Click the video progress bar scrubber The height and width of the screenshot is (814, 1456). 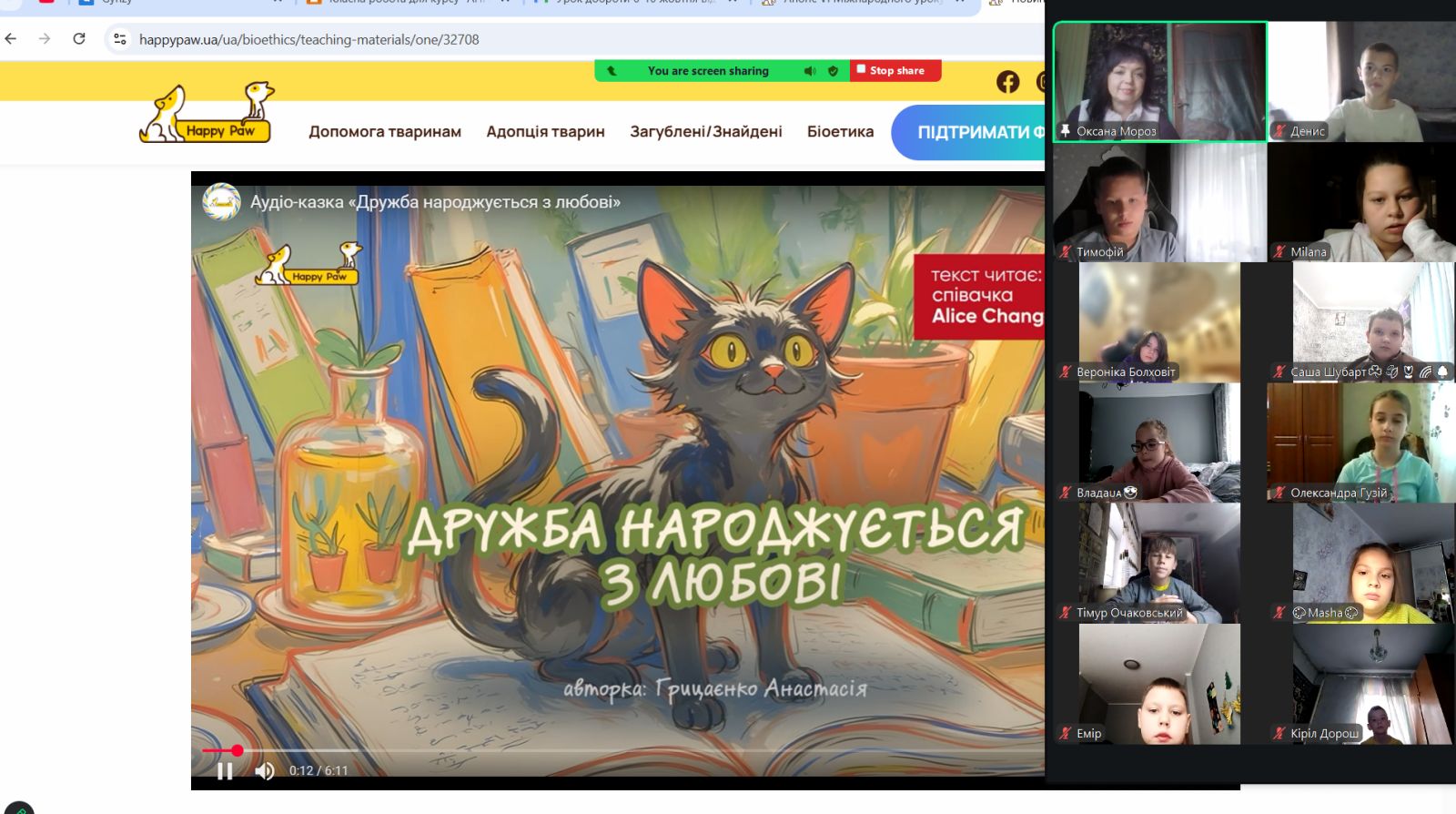click(238, 750)
